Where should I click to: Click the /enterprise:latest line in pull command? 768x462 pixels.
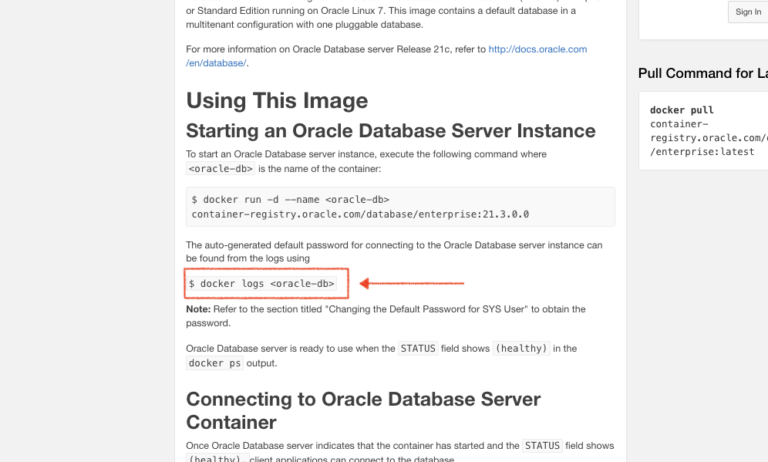click(x=702, y=152)
